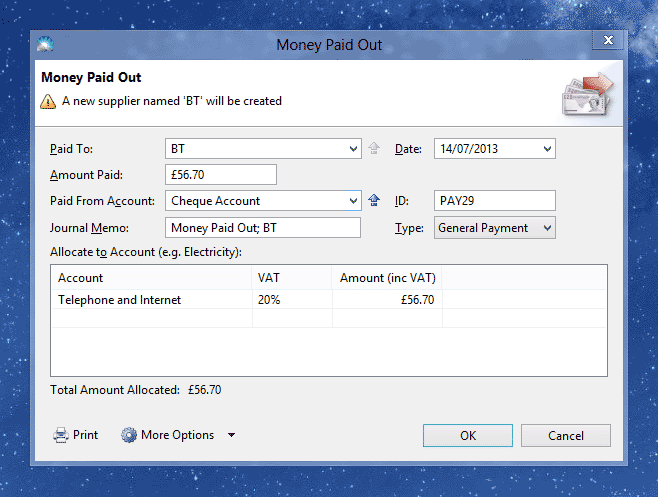The height and width of the screenshot is (497, 658).
Task: Click the warning icon beside new supplier message
Action: 48,102
